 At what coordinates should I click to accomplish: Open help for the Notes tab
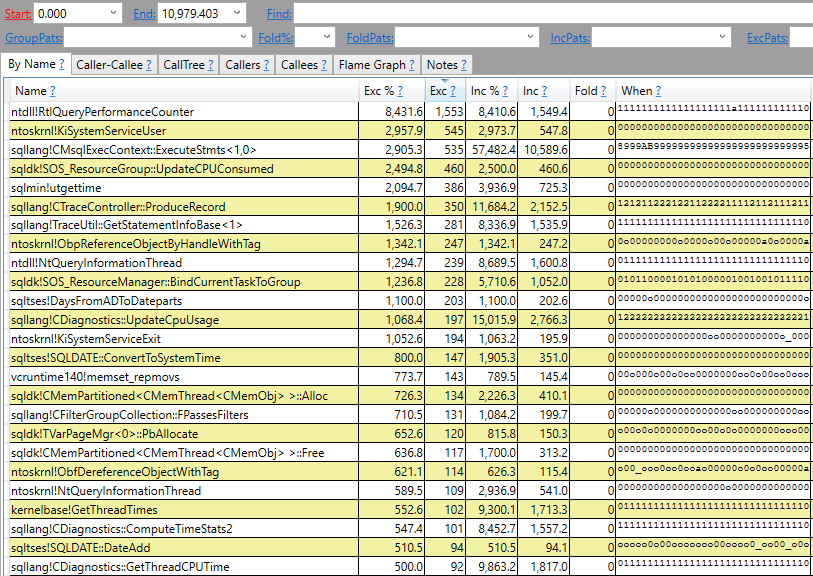tap(464, 65)
